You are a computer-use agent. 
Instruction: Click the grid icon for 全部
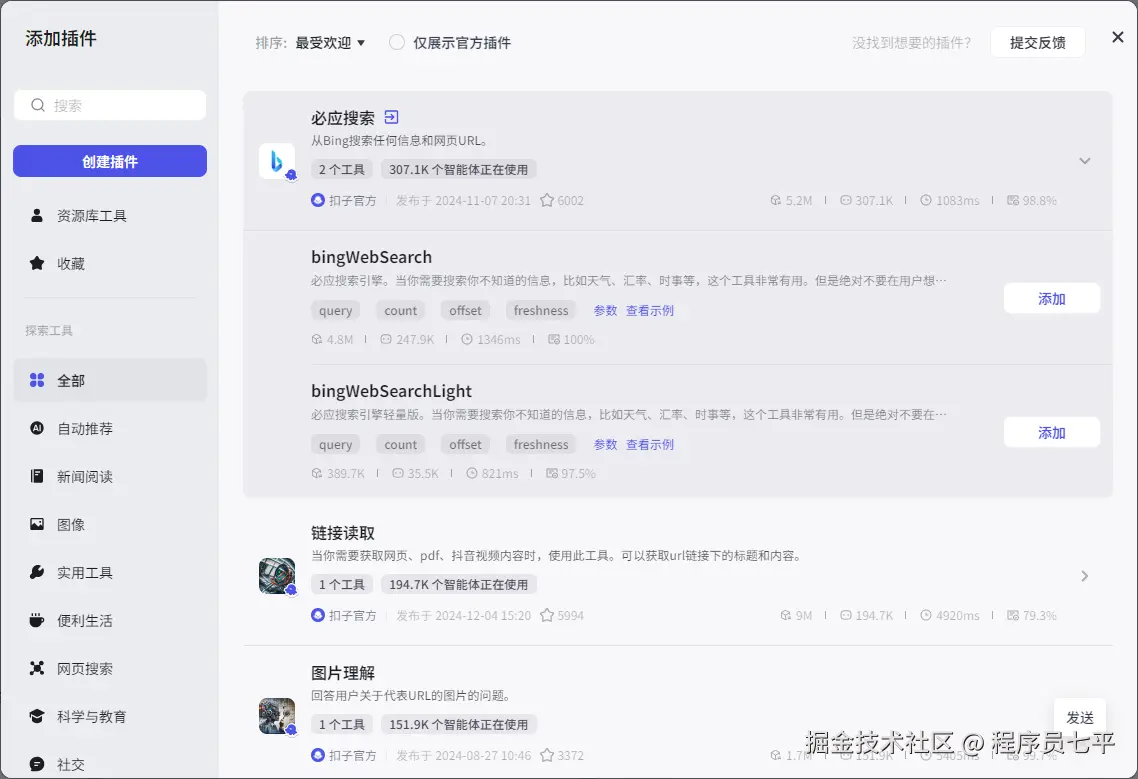(36, 380)
